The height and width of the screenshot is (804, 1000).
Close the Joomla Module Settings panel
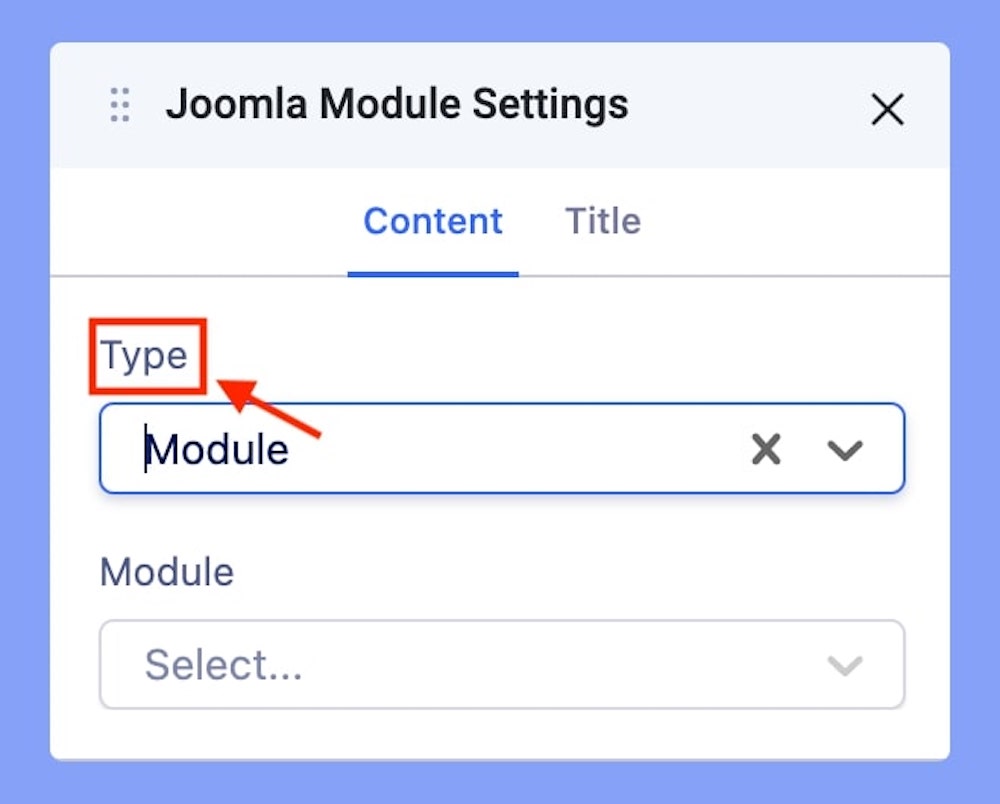click(887, 109)
